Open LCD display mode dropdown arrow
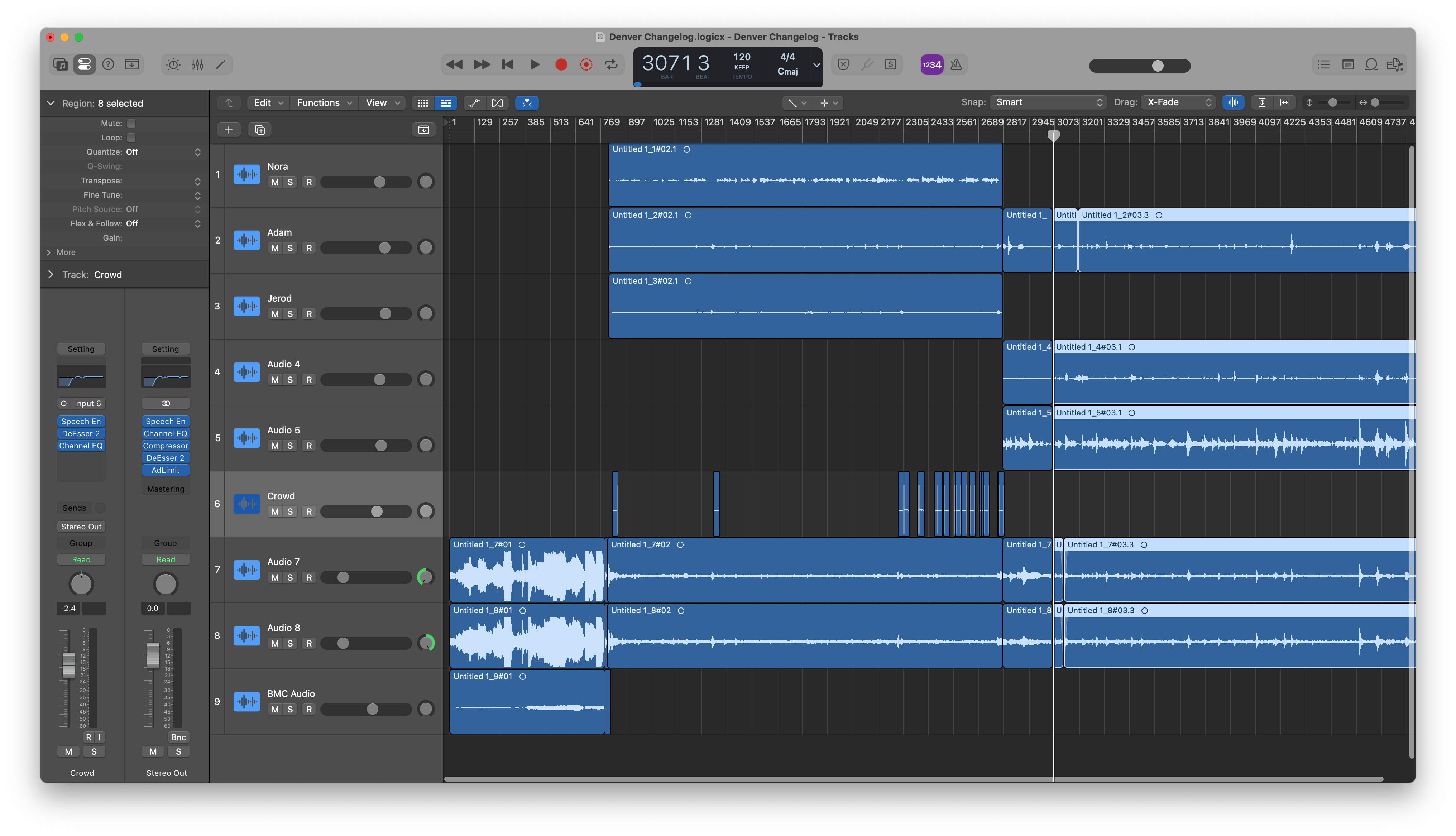The image size is (1456, 836). 816,65
